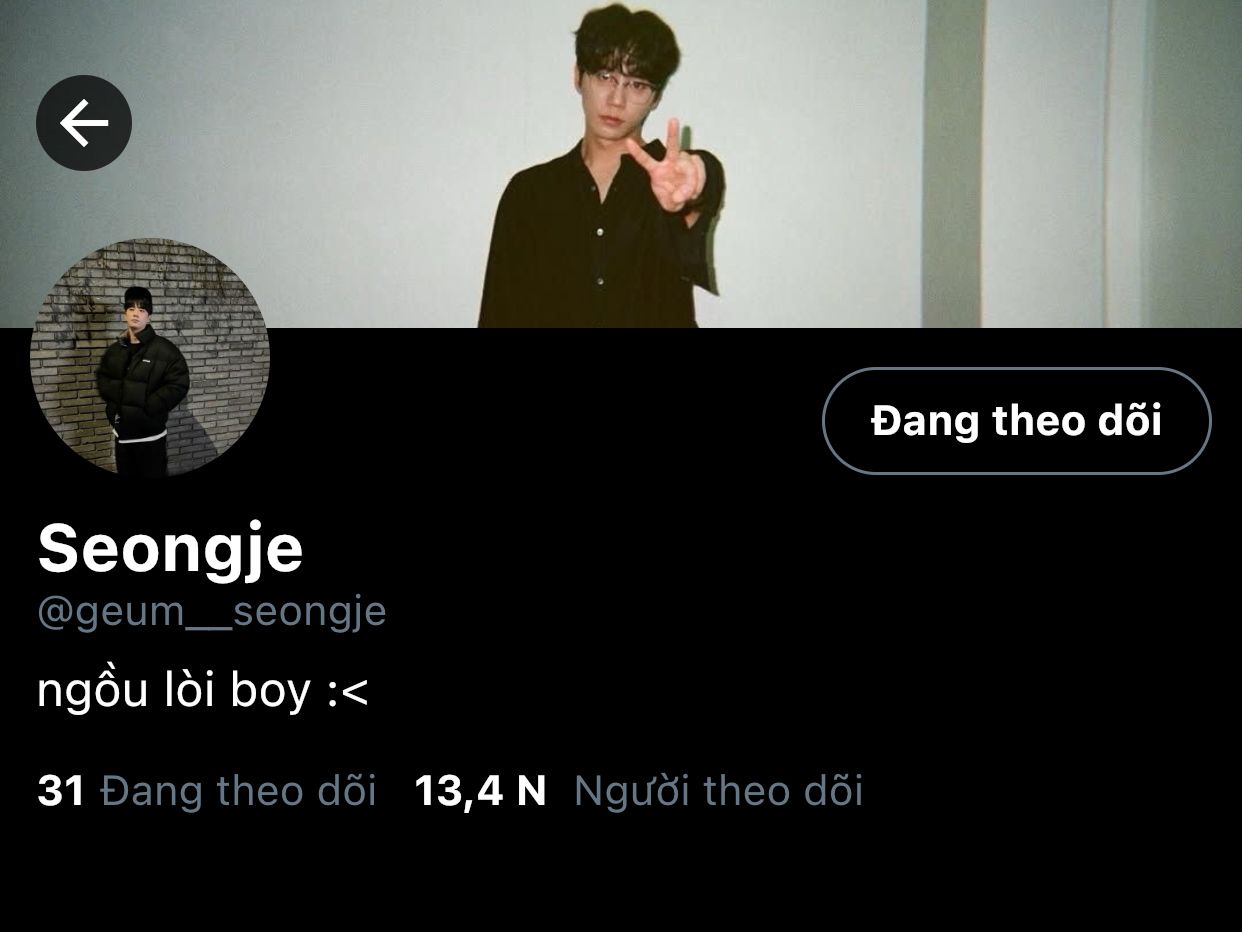This screenshot has width=1242, height=932.
Task: Tap the bio text ngồu lòi boy
Action: pos(203,691)
